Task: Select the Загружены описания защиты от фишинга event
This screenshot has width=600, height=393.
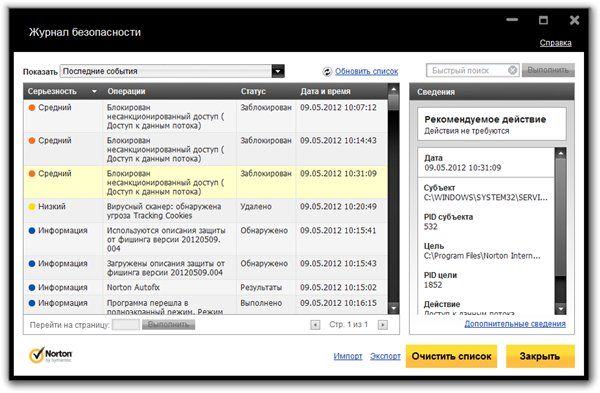Action: 206,268
